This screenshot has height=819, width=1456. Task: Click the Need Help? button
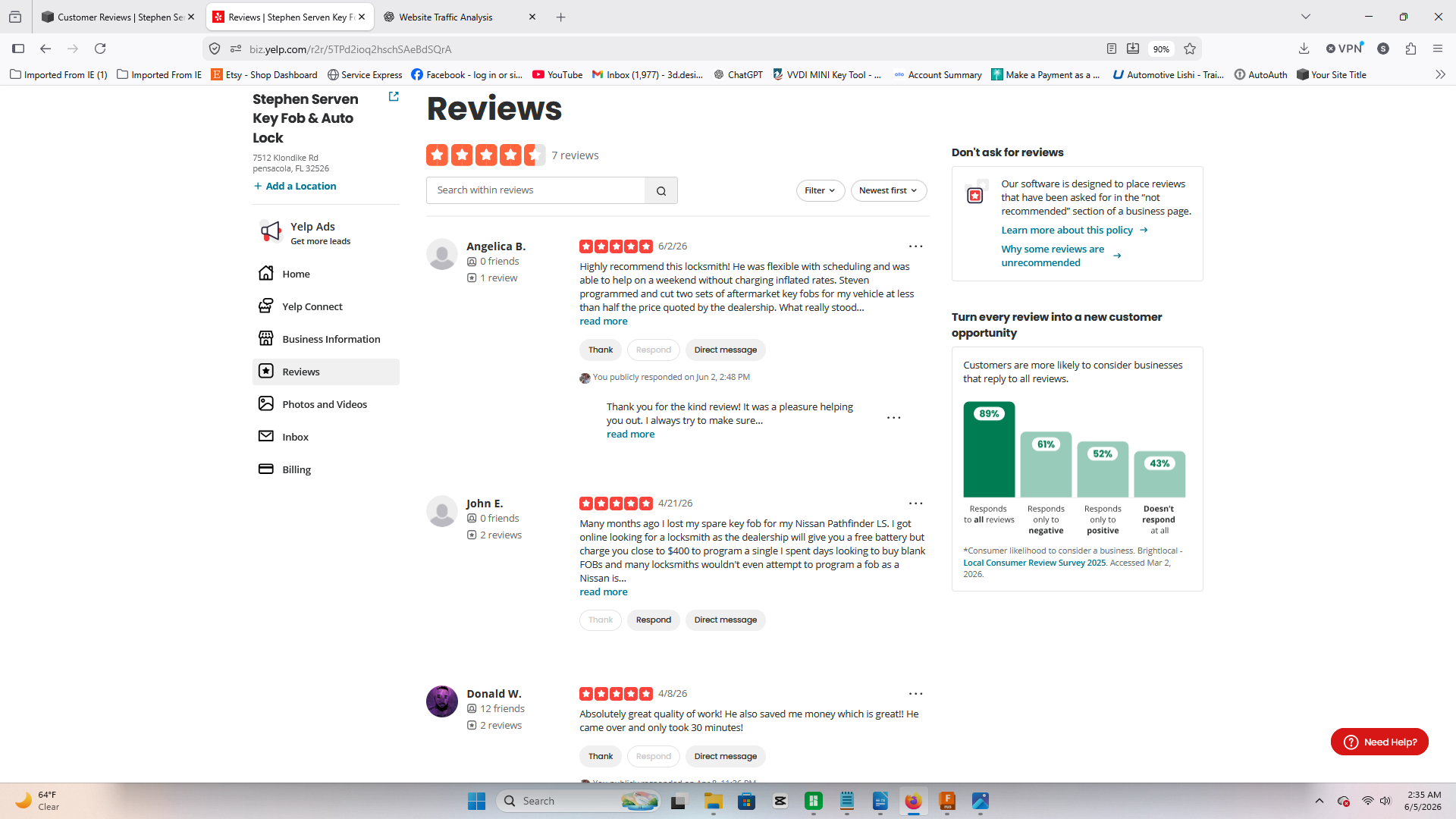1379,742
